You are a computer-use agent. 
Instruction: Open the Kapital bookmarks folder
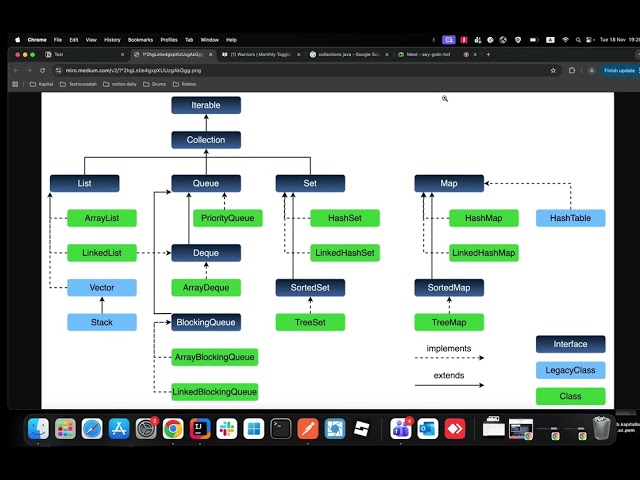point(42,84)
